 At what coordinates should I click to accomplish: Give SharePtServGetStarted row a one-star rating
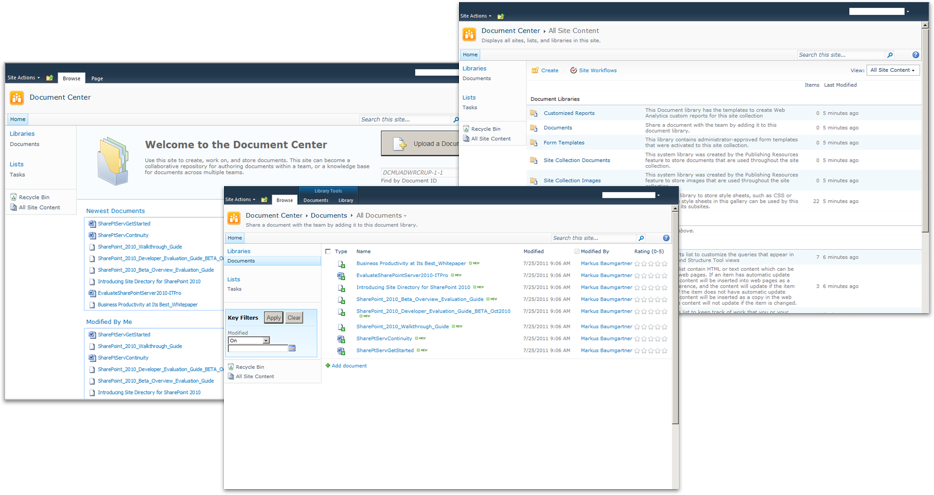637,351
